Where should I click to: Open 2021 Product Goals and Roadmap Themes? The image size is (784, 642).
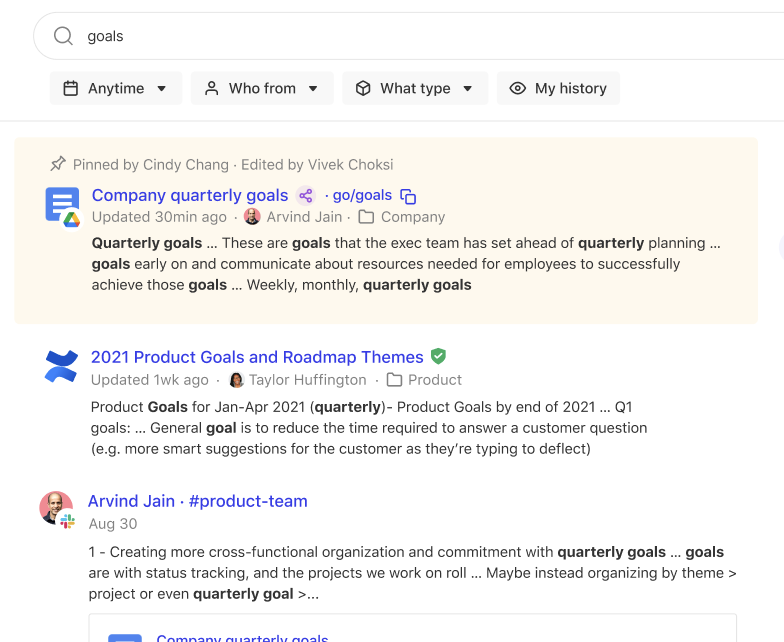pyautogui.click(x=257, y=357)
